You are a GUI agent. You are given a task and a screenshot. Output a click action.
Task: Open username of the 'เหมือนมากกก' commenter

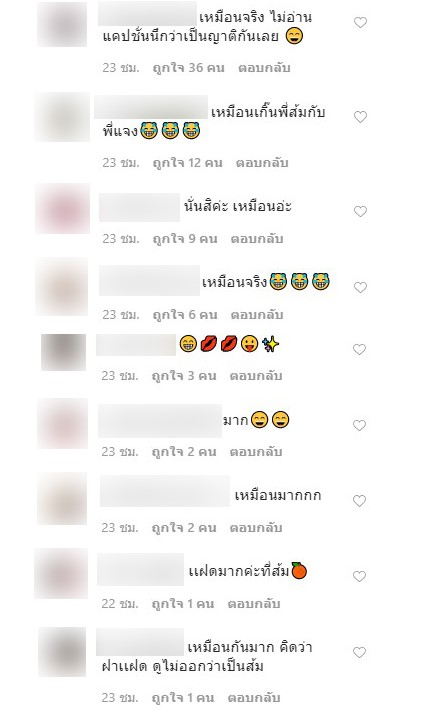pos(165,491)
